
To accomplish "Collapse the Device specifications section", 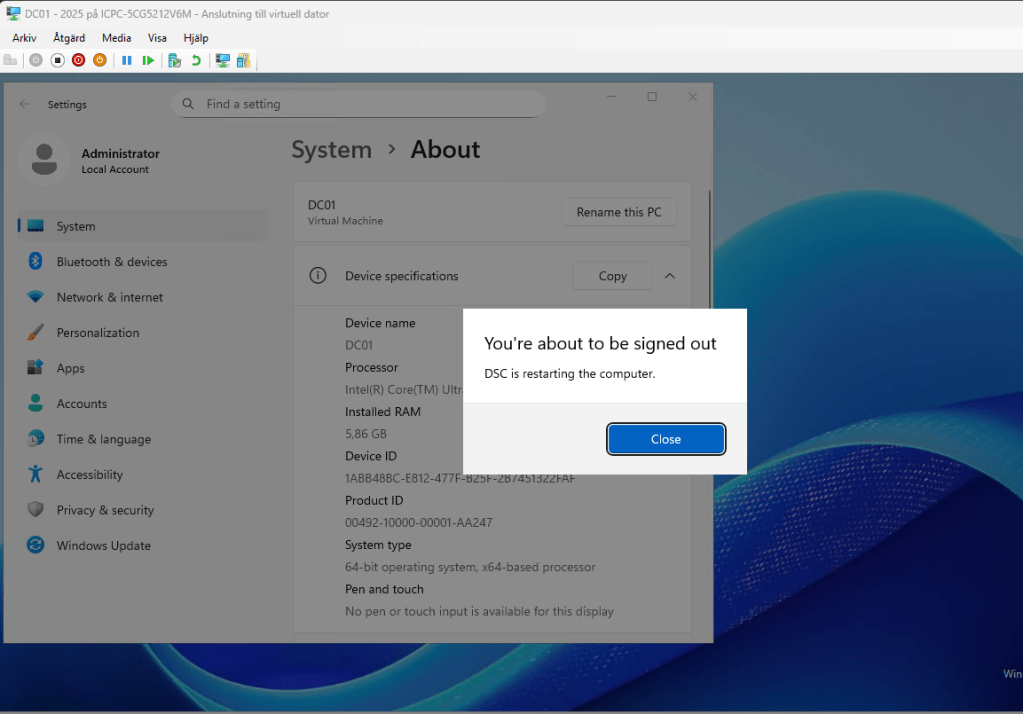I will tap(670, 276).
